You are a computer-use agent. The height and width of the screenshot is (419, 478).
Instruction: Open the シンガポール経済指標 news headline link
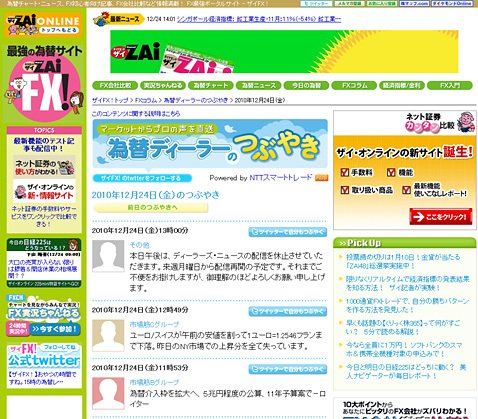(x=259, y=19)
